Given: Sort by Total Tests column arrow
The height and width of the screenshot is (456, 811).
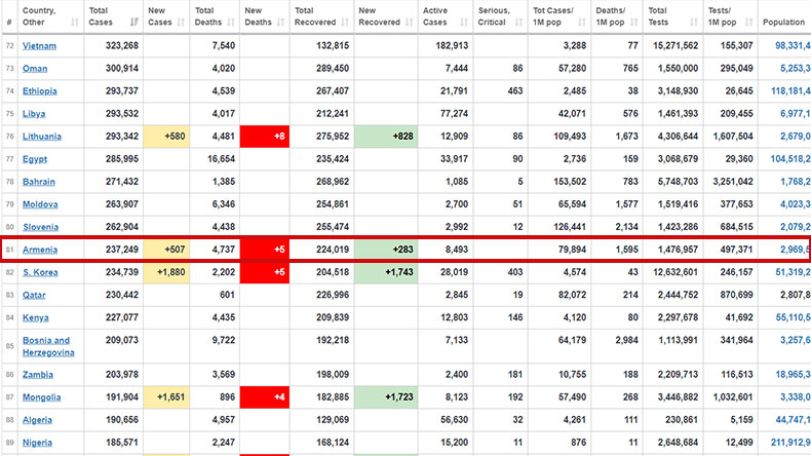Looking at the screenshot, I should 694,22.
